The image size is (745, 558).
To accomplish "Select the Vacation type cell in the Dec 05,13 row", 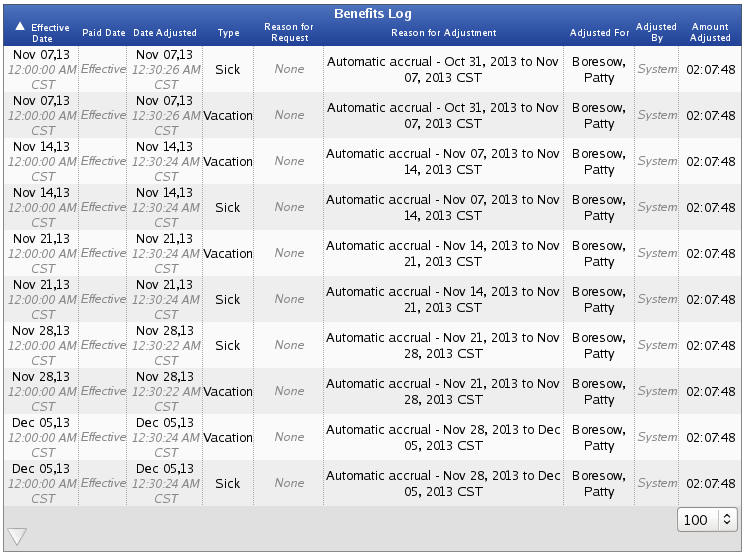I will click(228, 438).
